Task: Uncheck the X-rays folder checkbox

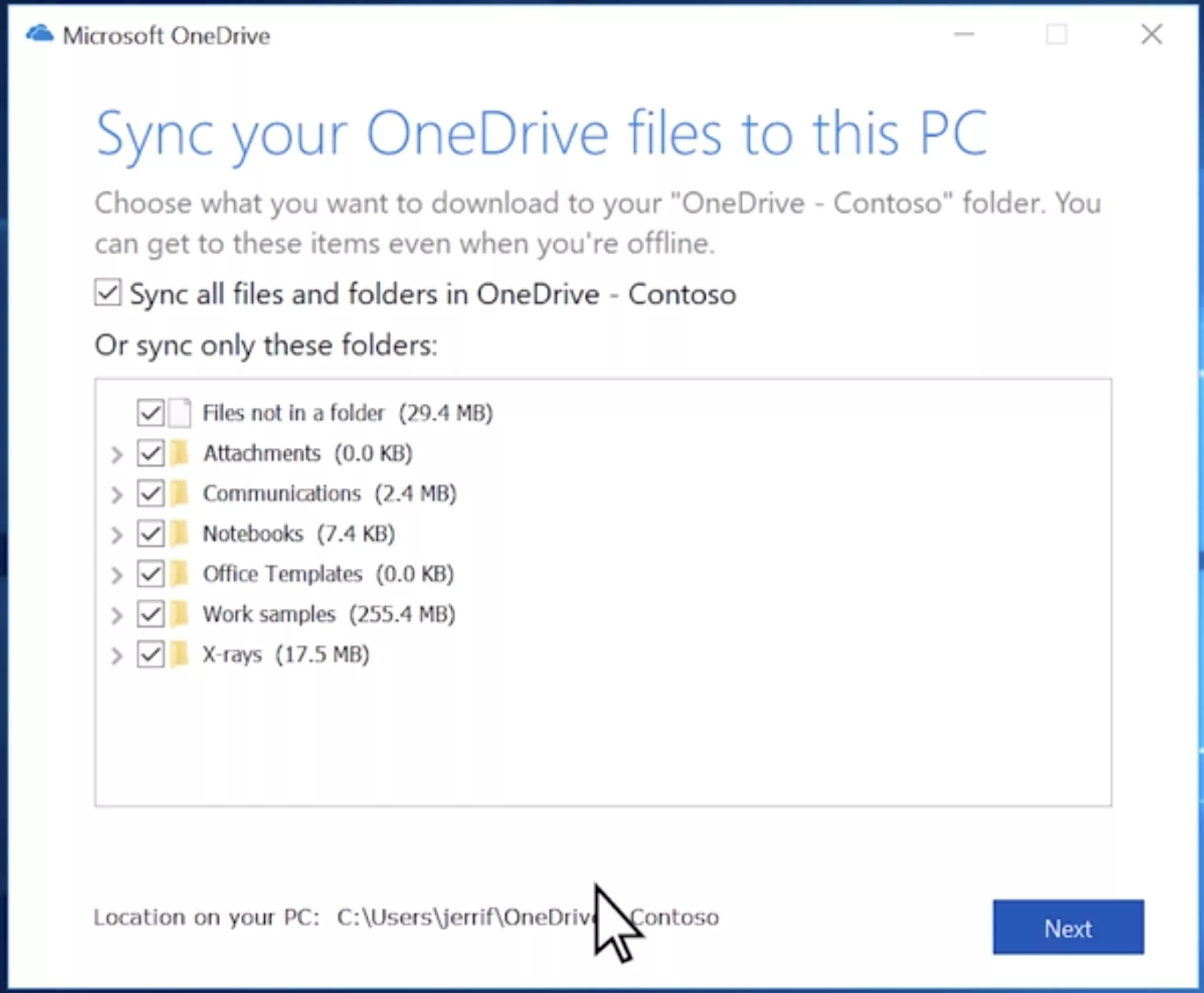Action: pyautogui.click(x=150, y=654)
